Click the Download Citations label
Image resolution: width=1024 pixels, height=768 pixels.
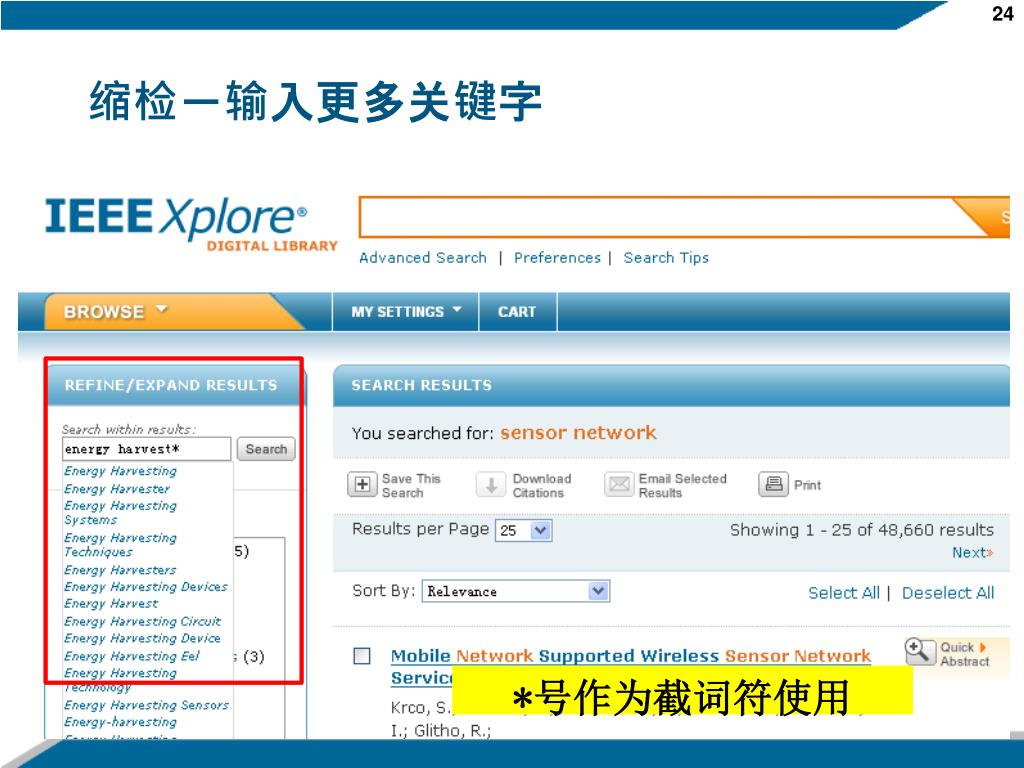tap(542, 485)
